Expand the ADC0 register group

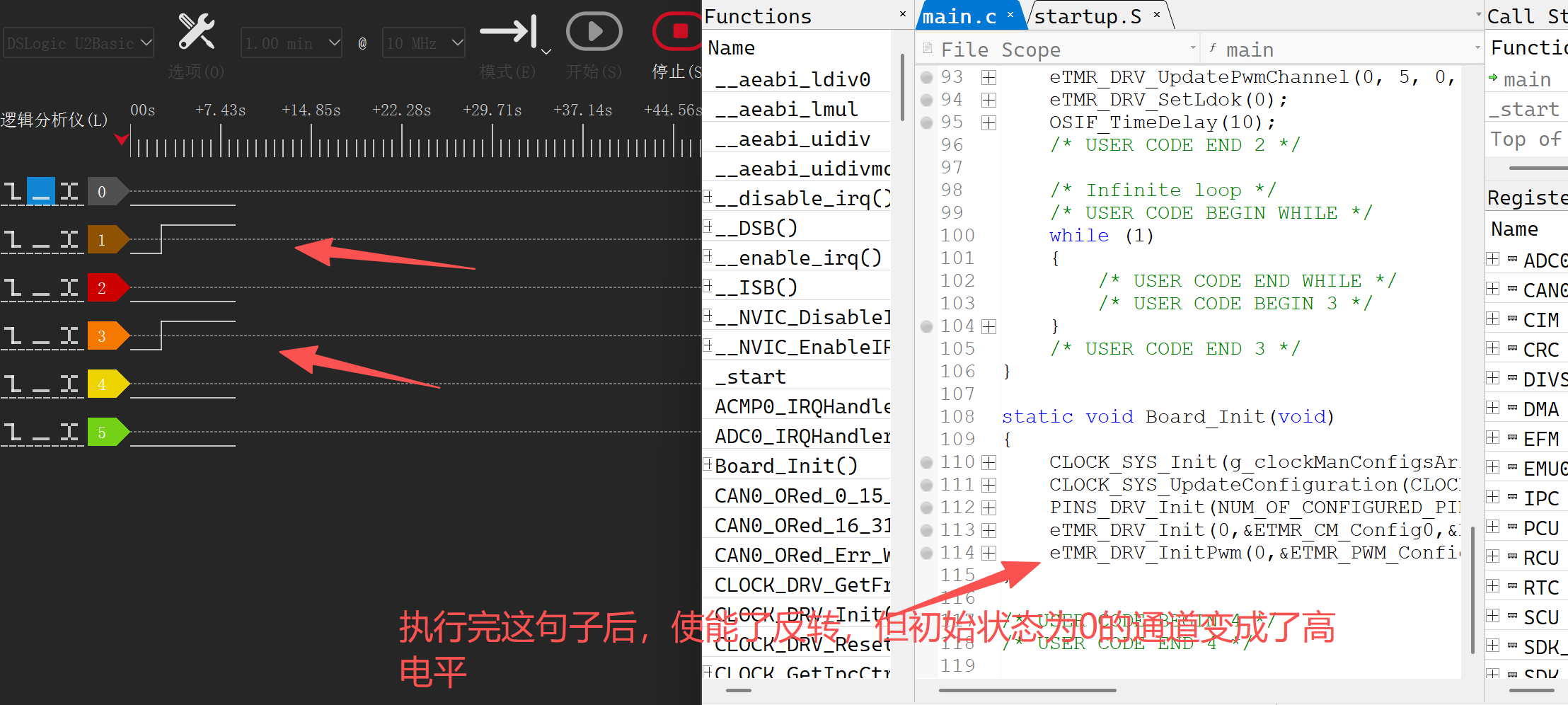[x=1493, y=259]
